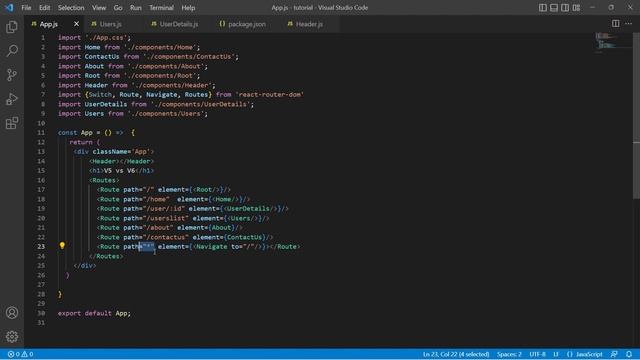Open the File menu
The width and height of the screenshot is (640, 360).
point(26,8)
